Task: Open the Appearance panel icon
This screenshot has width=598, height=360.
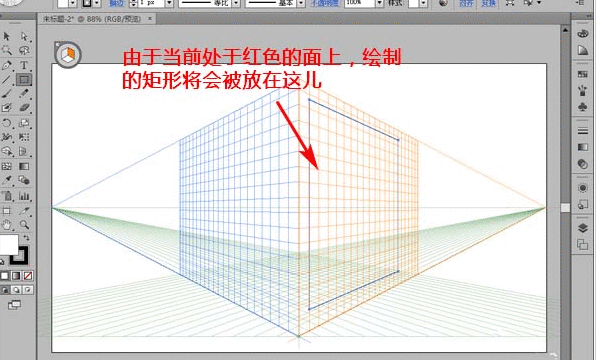Action: pyautogui.click(x=582, y=188)
